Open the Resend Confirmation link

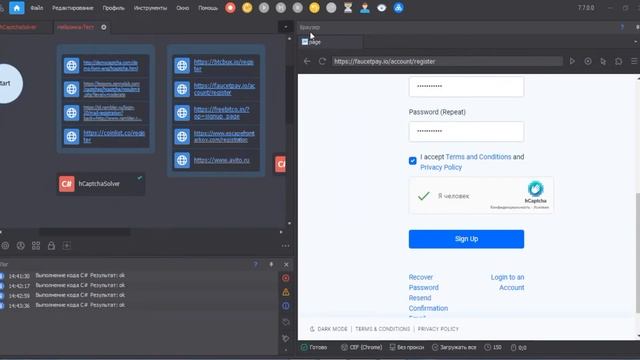428,303
